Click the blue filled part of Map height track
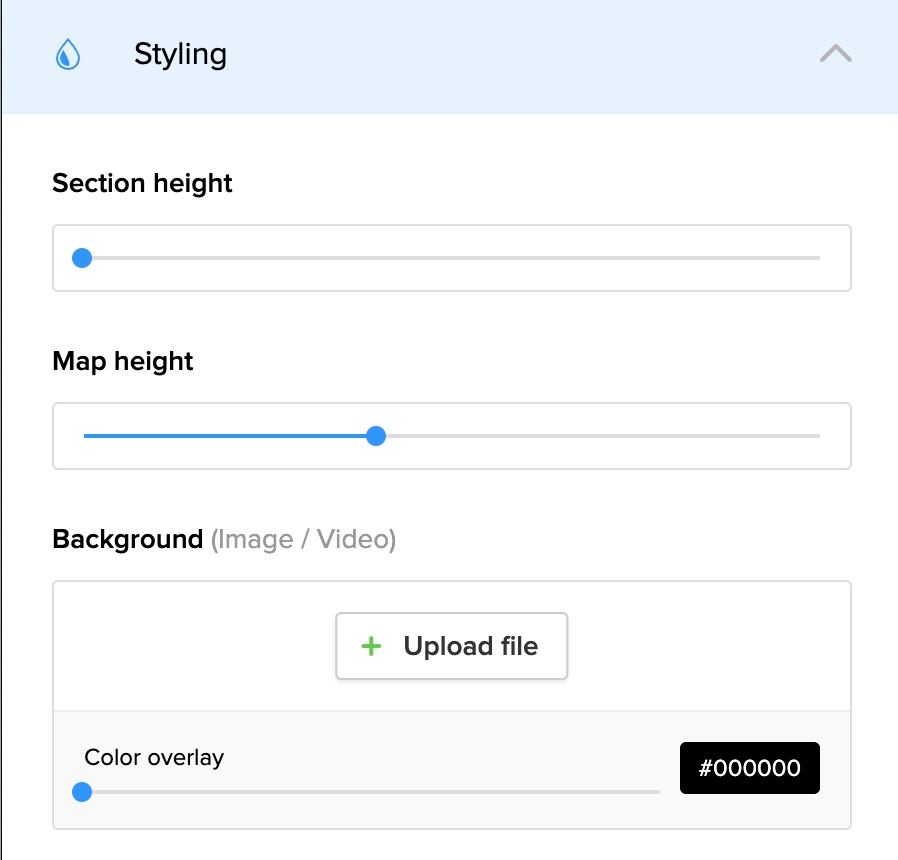898x860 pixels. click(230, 436)
